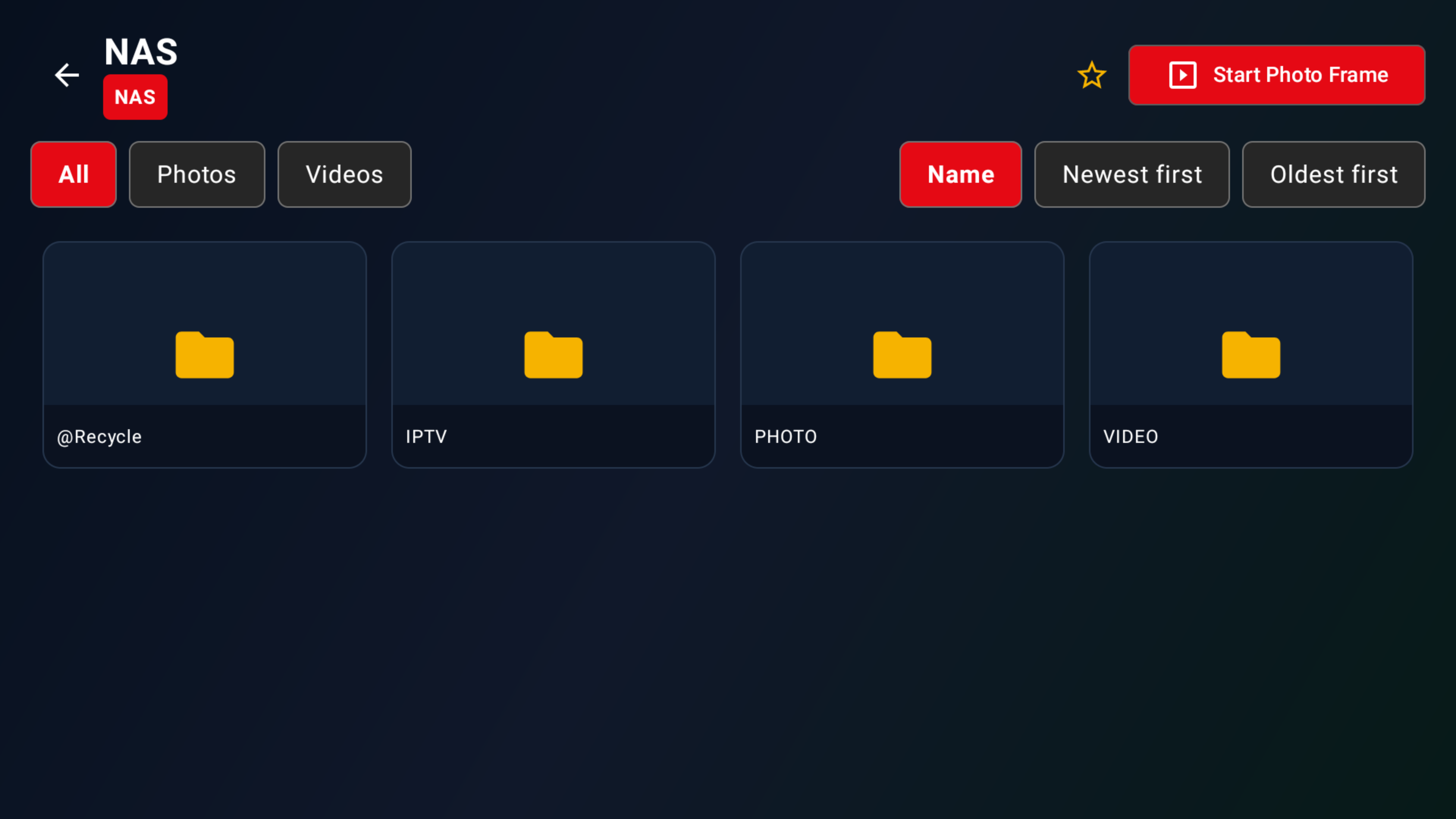Screen dimensions: 1456x819
Task: Click the IPTV folder label
Action: pyautogui.click(x=426, y=437)
